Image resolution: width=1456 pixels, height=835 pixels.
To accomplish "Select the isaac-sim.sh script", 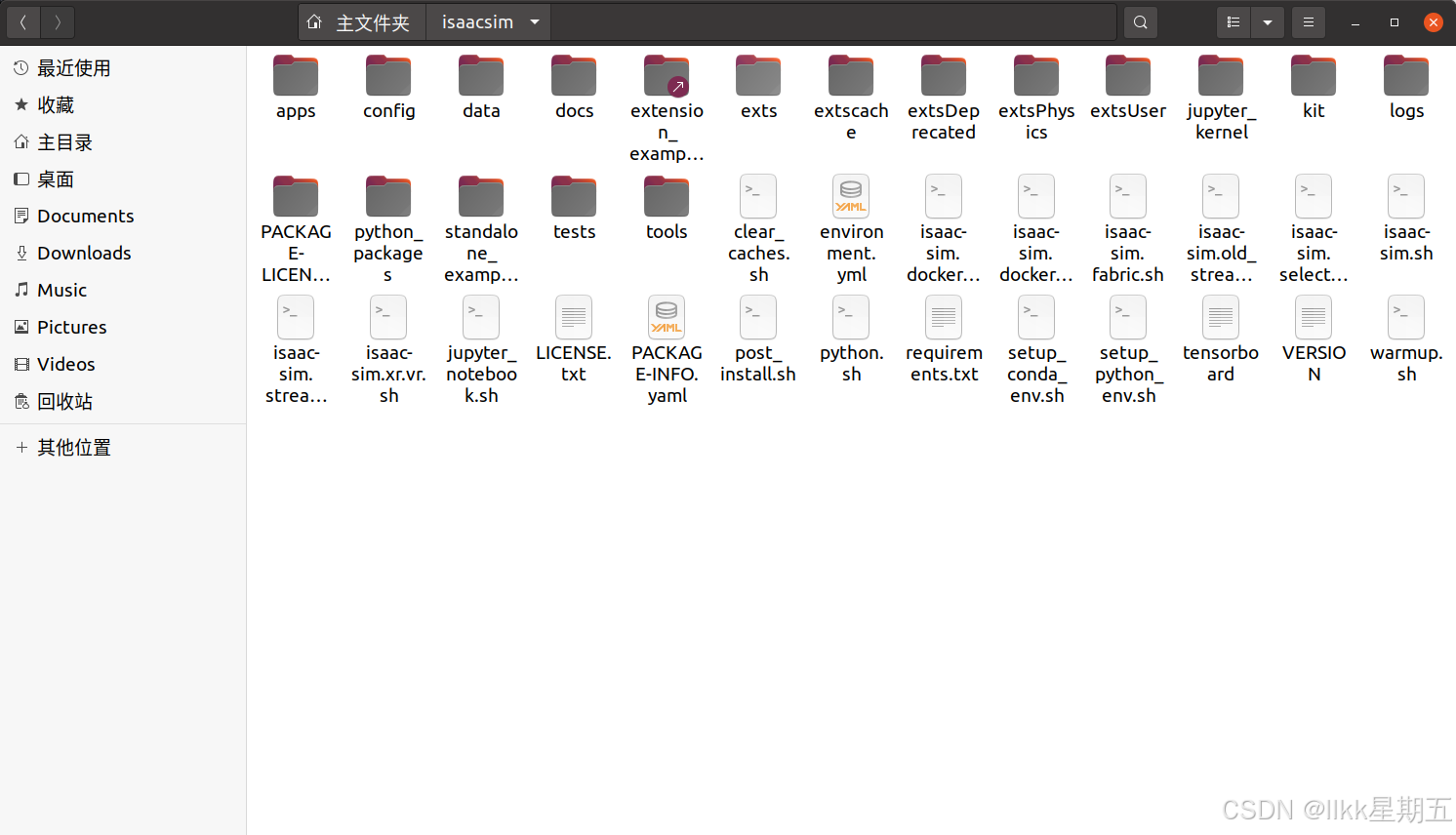I will tap(1406, 219).
